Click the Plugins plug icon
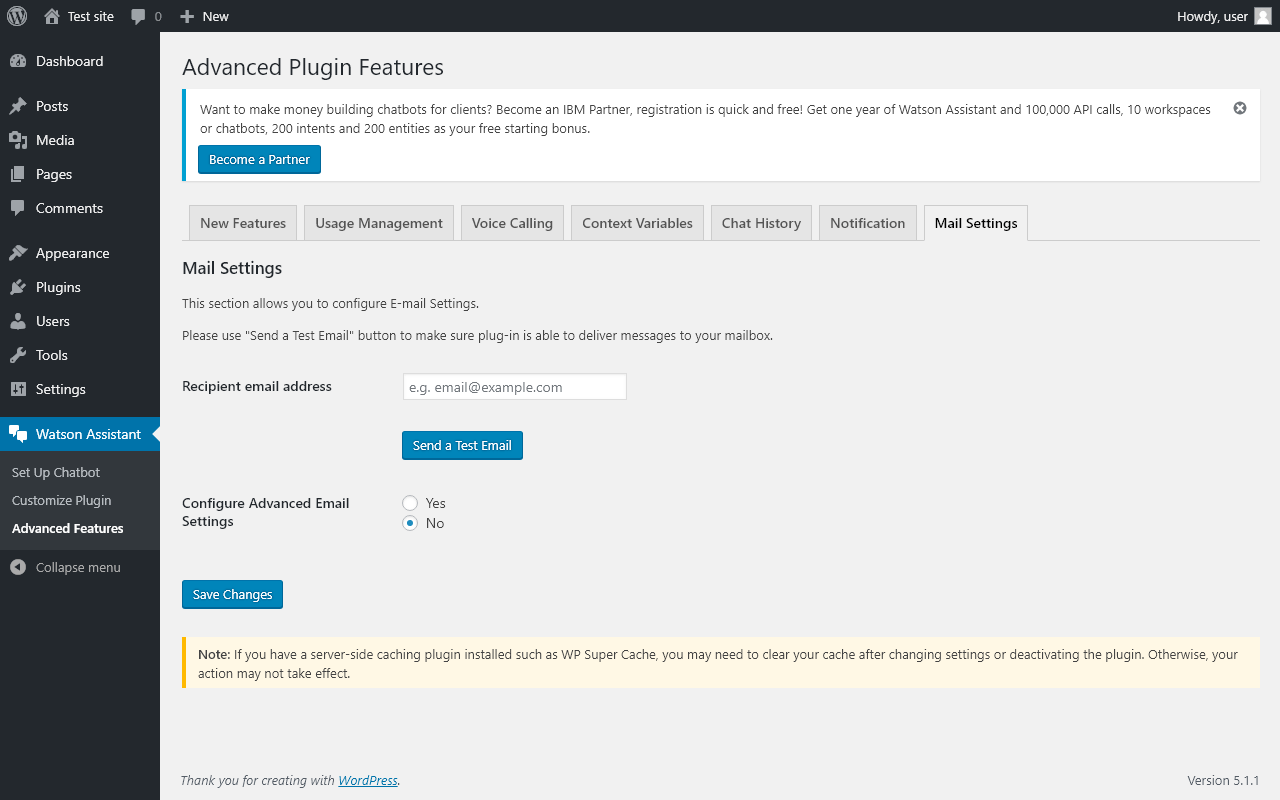1280x800 pixels. (18, 287)
